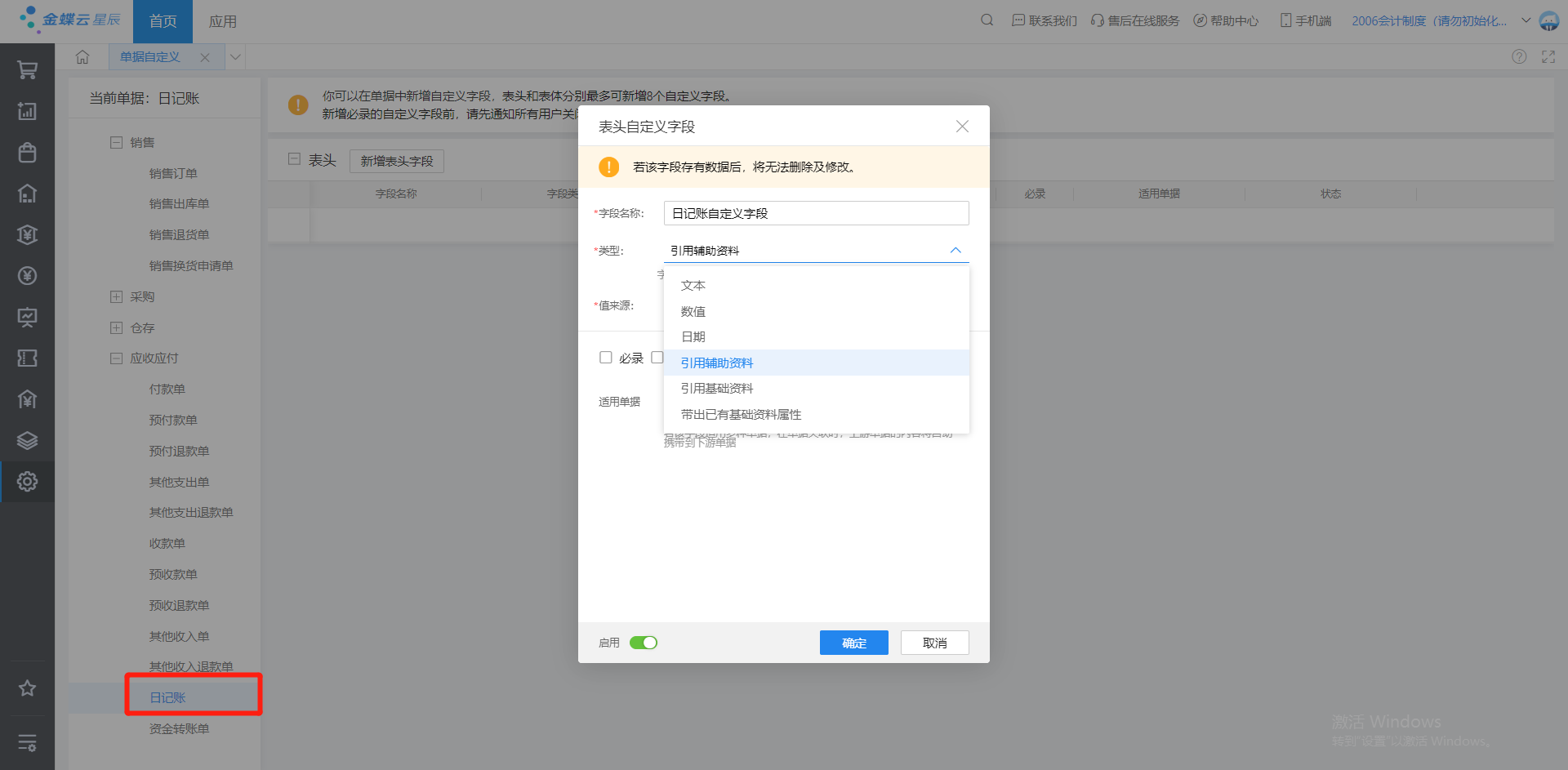Open the user avatar at top right
Viewport: 1568px width, 770px height.
(1549, 20)
